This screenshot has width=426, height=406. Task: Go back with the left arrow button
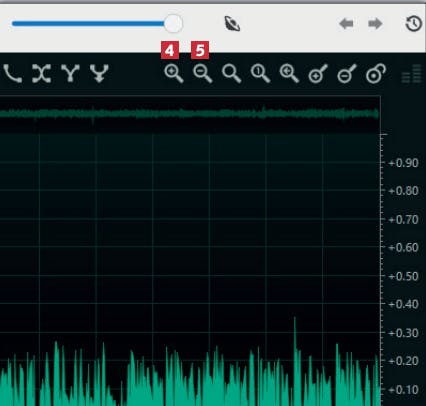coord(346,24)
